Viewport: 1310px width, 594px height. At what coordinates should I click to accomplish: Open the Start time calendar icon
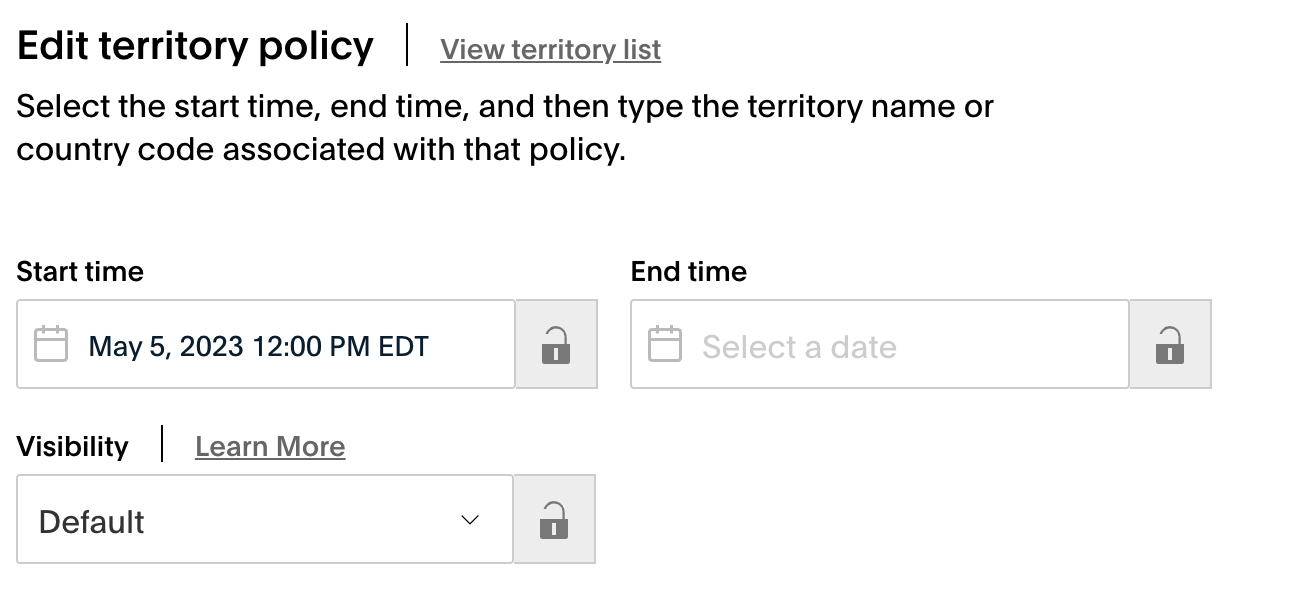pos(51,345)
